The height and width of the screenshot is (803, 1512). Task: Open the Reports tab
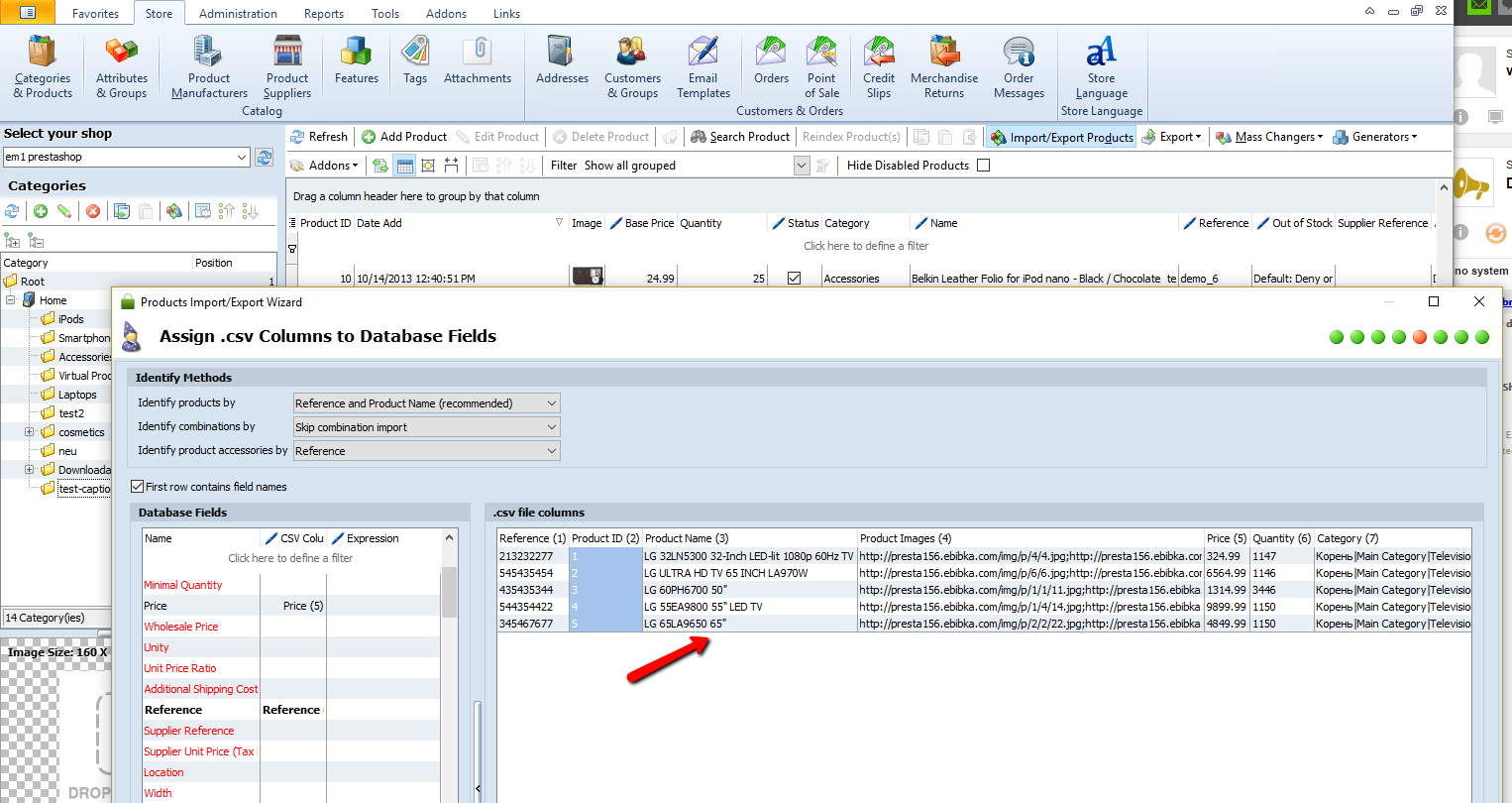[x=324, y=14]
